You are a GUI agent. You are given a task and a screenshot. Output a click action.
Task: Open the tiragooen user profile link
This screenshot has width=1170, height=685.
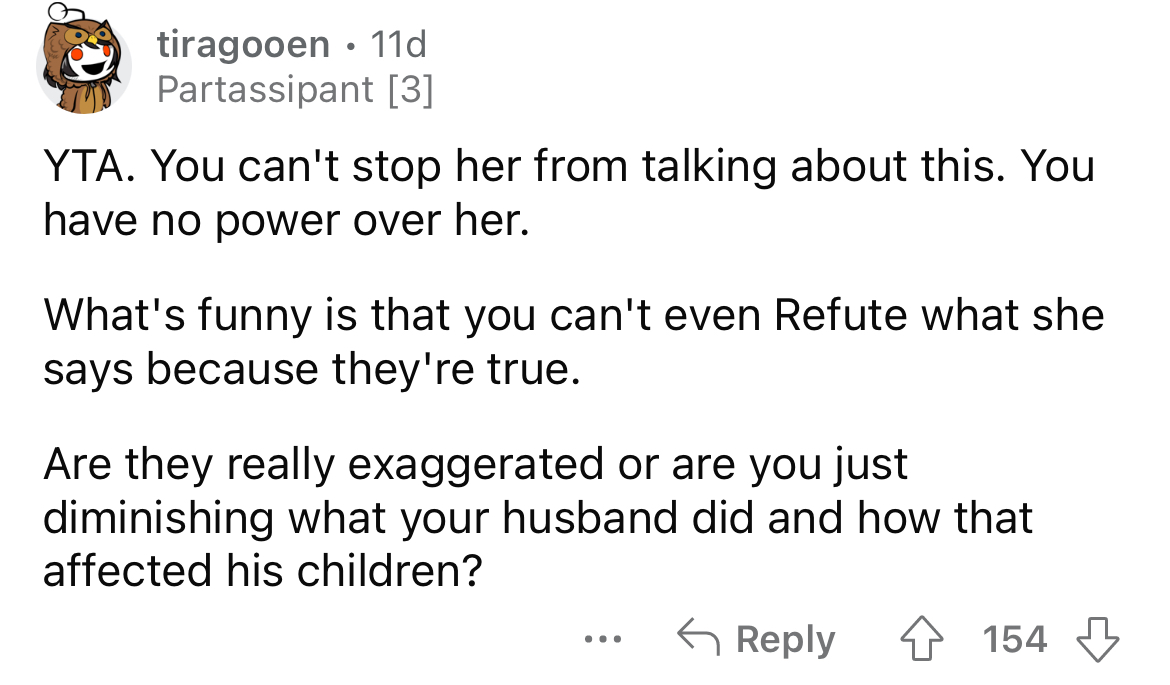(x=244, y=44)
